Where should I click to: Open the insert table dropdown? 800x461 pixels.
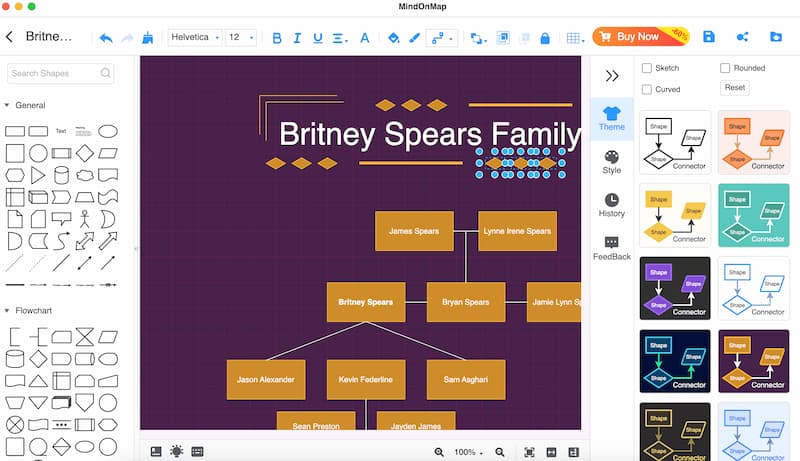(x=575, y=38)
